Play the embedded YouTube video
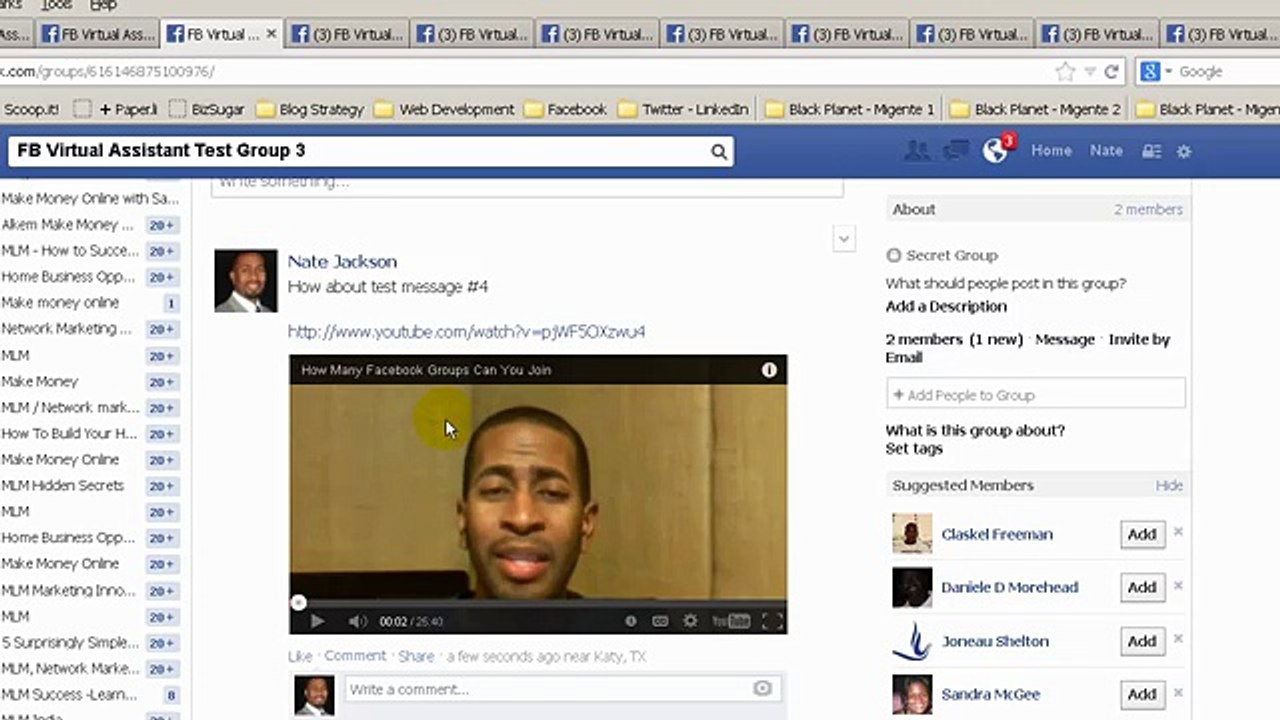 (x=317, y=621)
